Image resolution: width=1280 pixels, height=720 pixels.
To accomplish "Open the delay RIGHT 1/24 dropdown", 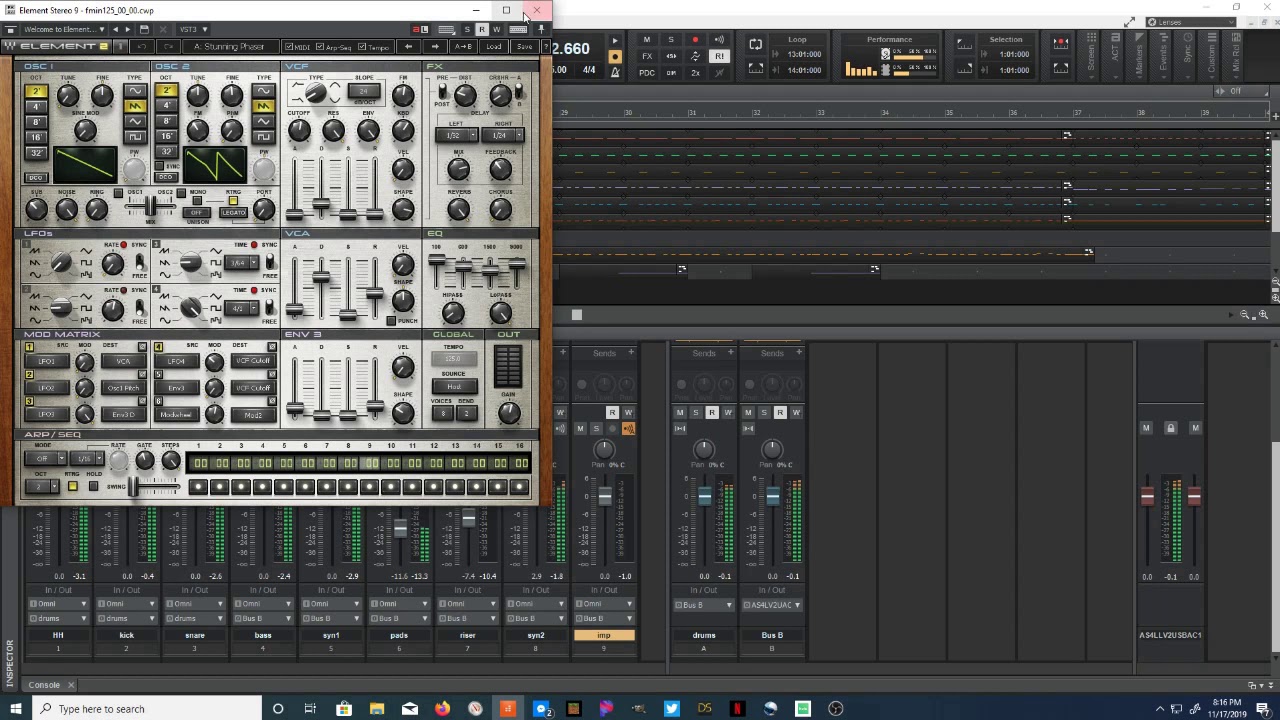I will tap(502, 136).
